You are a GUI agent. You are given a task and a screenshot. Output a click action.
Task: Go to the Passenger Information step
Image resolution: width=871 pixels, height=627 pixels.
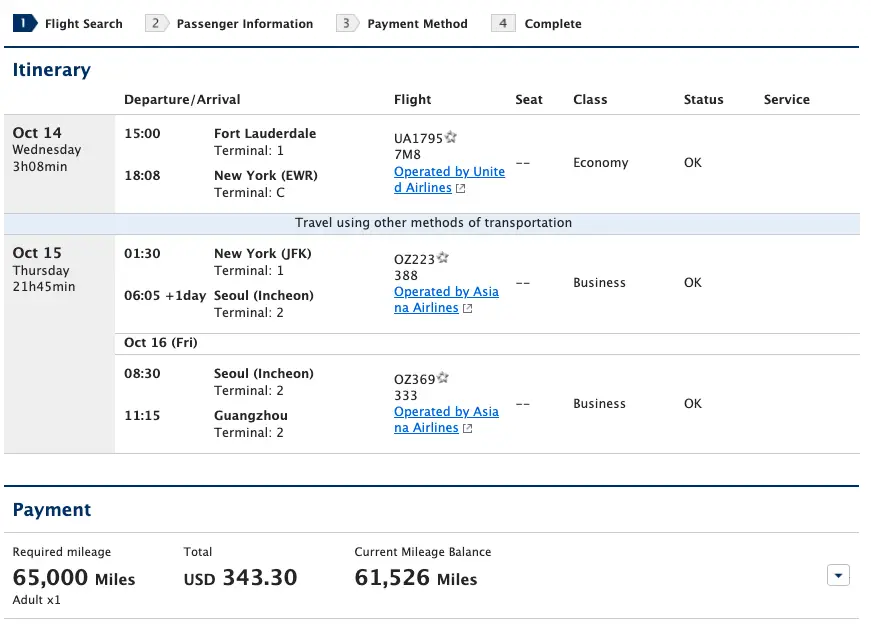coord(244,23)
